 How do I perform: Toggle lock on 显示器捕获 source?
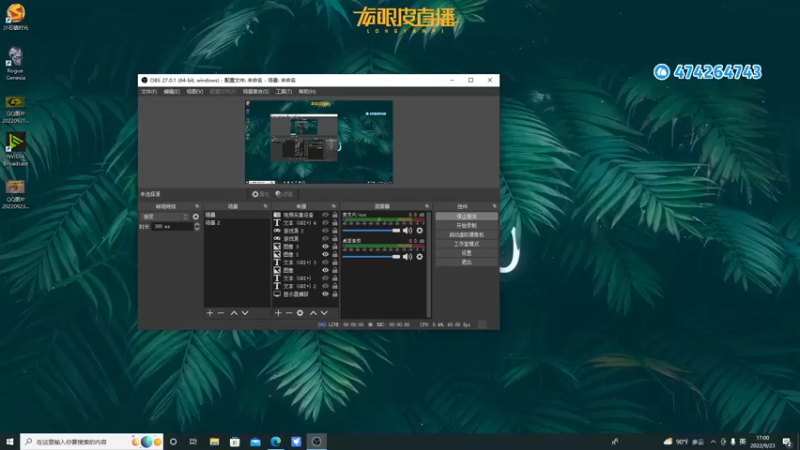[x=335, y=294]
